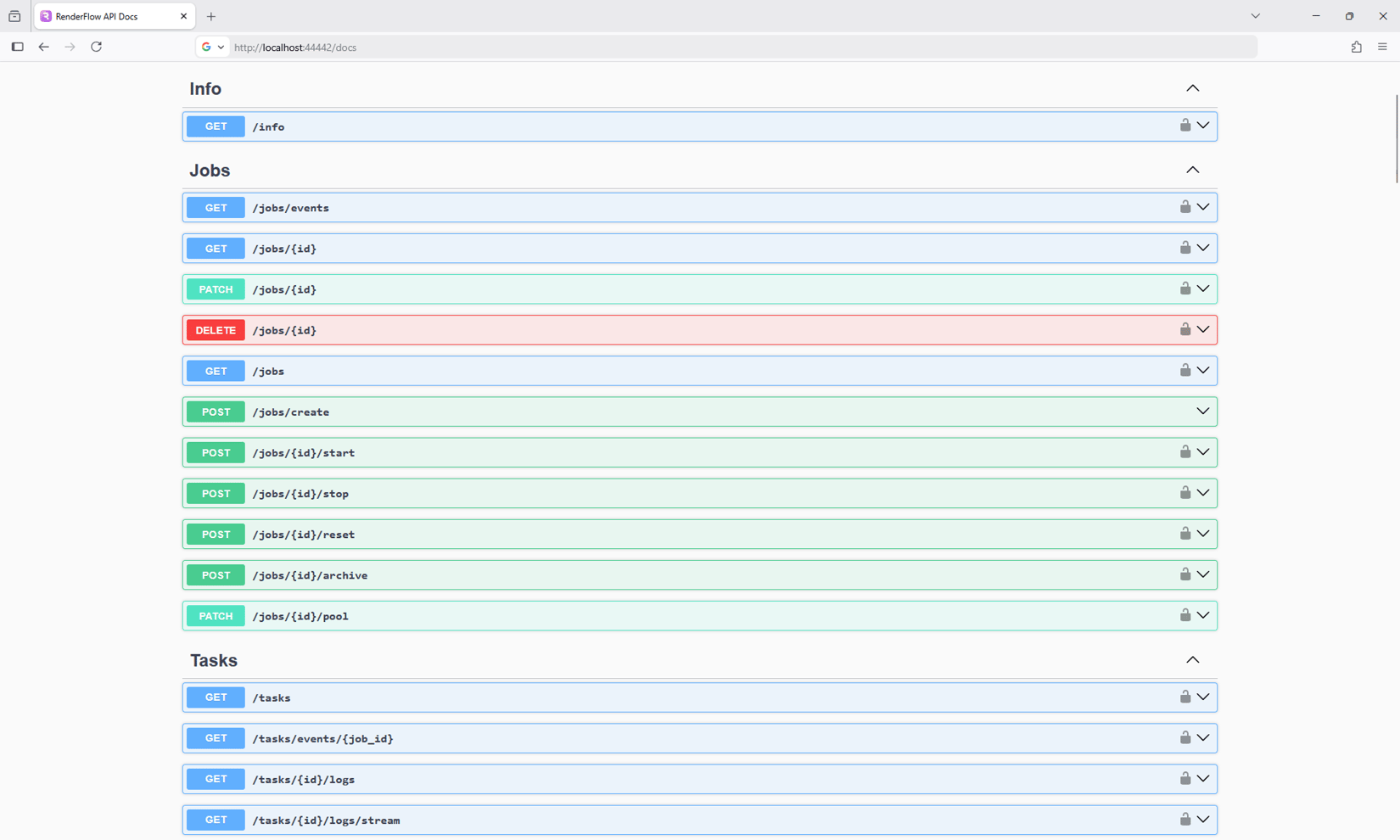Click POST button for /jobs/{id}/archive
Screen dimensions: 1400x840
pyautogui.click(x=216, y=575)
